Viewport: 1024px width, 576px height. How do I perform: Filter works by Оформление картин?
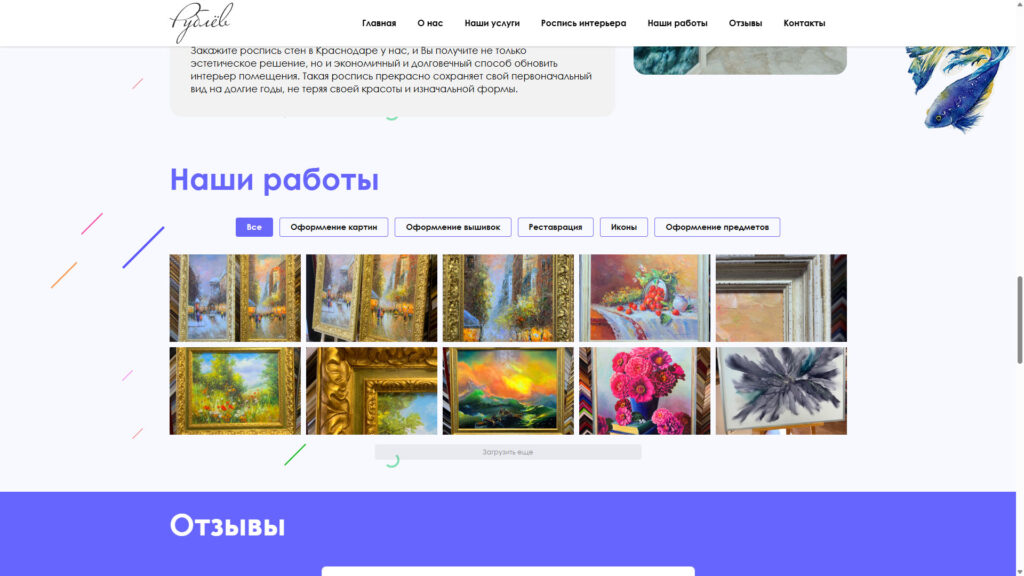point(334,227)
